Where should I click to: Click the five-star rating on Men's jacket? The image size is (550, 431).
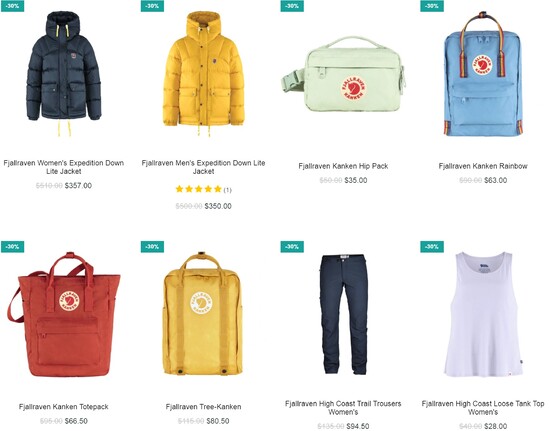pyautogui.click(x=199, y=189)
